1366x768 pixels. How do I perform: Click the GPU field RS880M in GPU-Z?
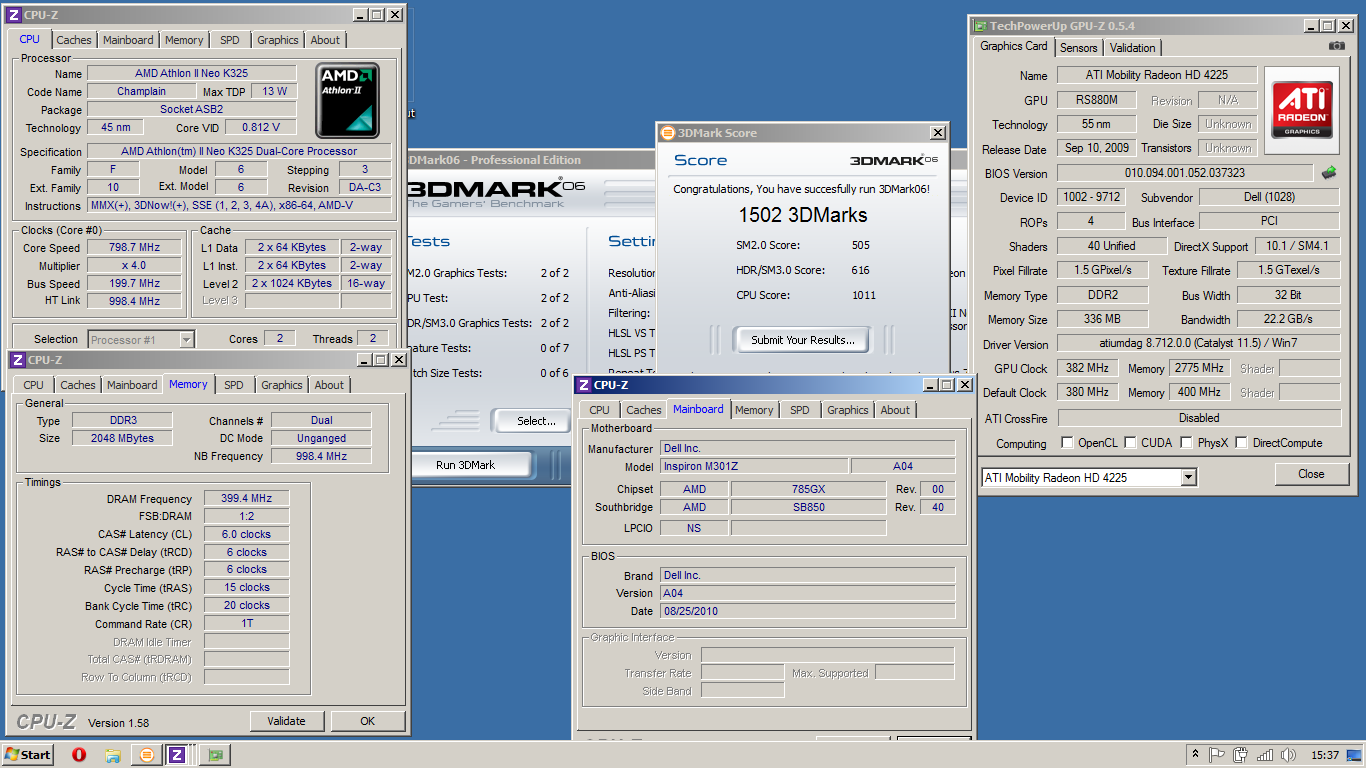[1096, 100]
